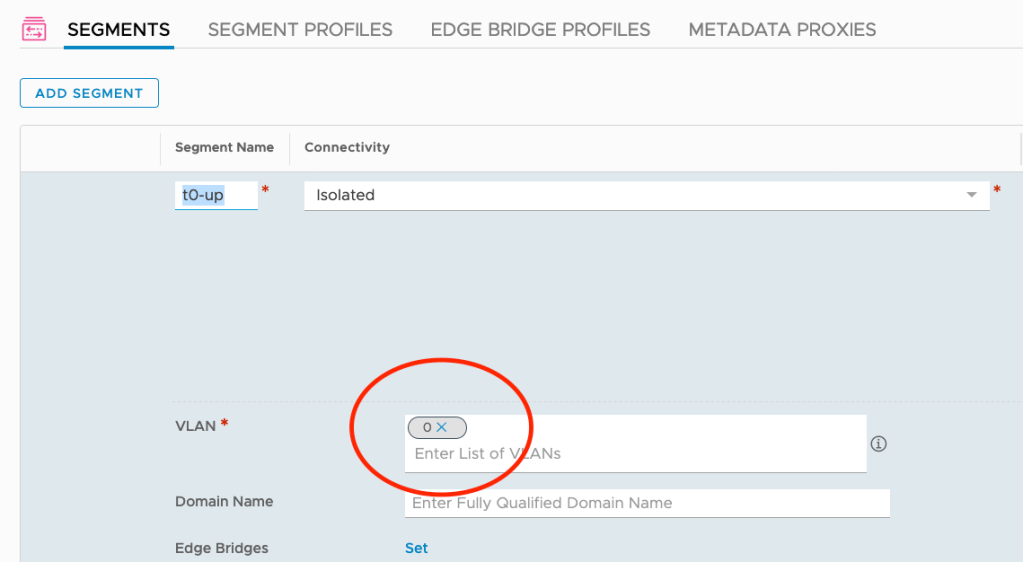Click the Enter List of VLANs field

600,454
